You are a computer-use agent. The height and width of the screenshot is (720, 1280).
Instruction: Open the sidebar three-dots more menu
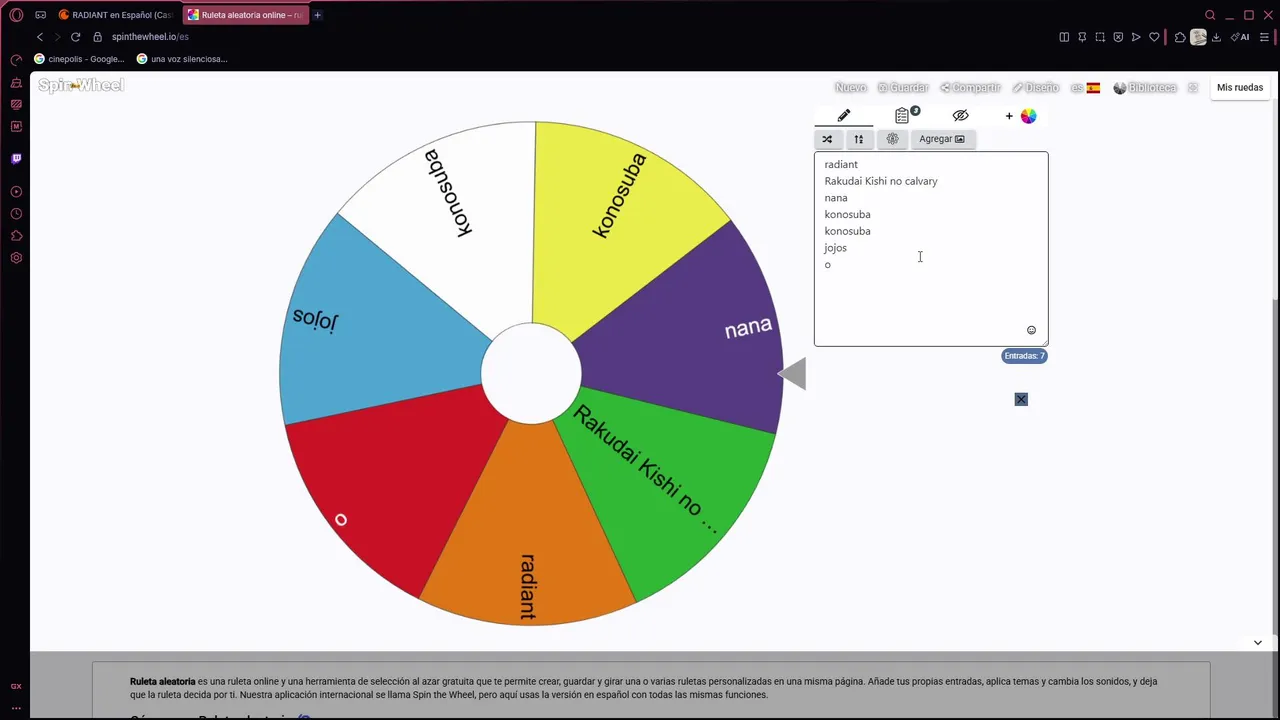16,707
